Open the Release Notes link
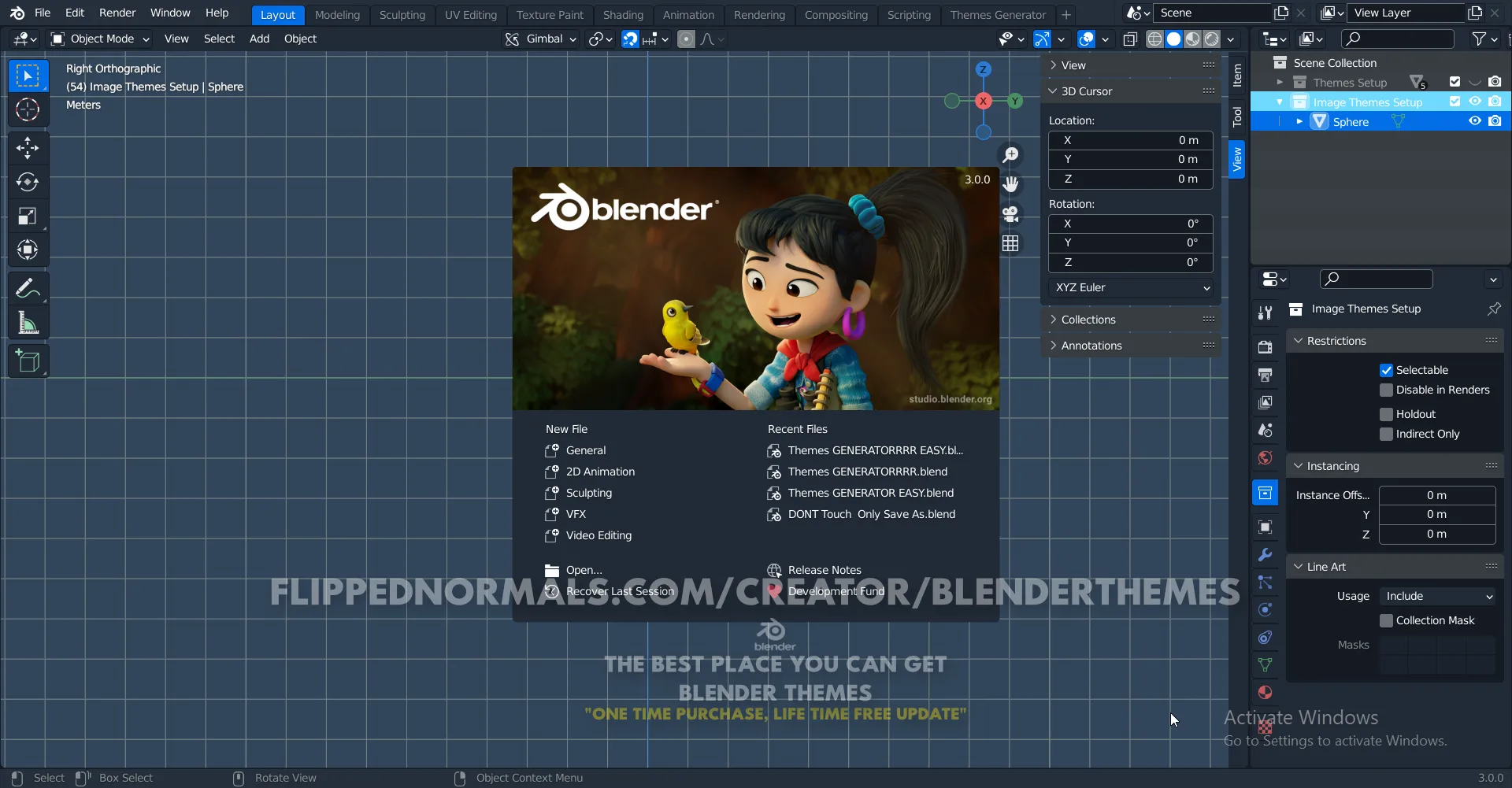 (x=825, y=570)
